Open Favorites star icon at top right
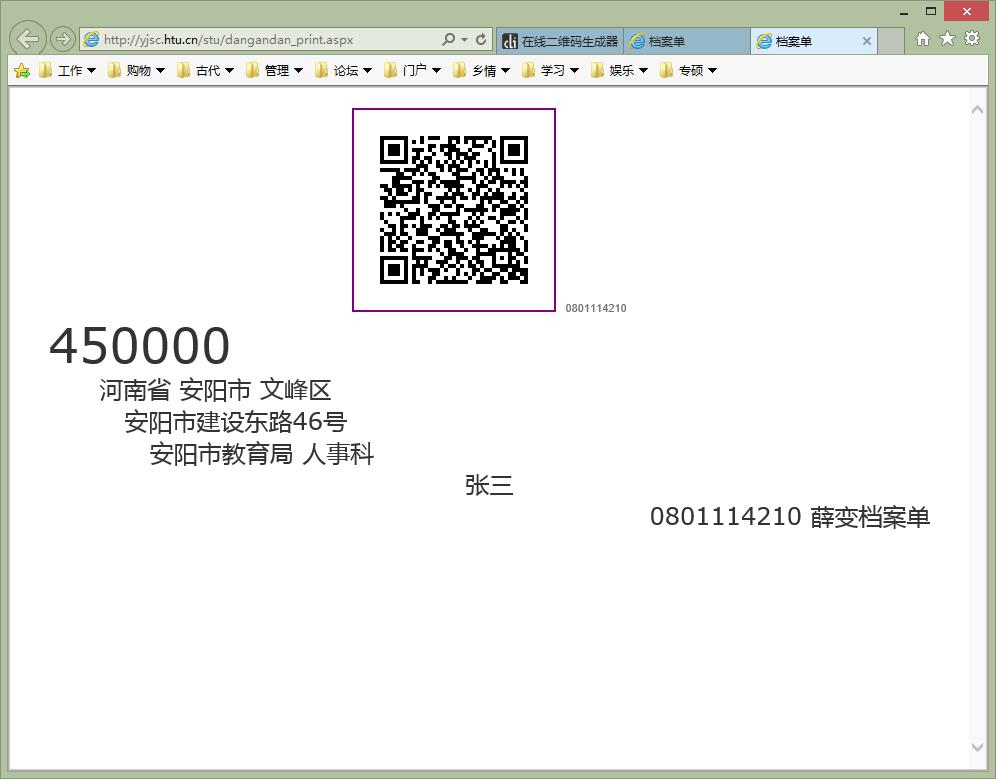The height and width of the screenshot is (779, 996). (x=947, y=39)
